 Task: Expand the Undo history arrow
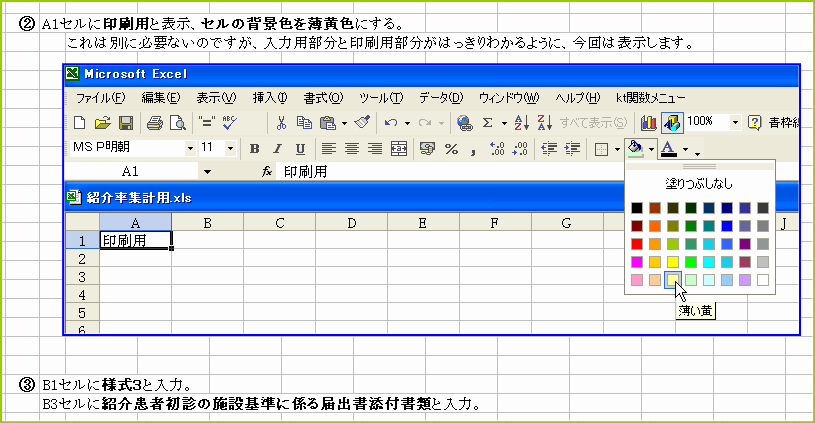point(407,124)
